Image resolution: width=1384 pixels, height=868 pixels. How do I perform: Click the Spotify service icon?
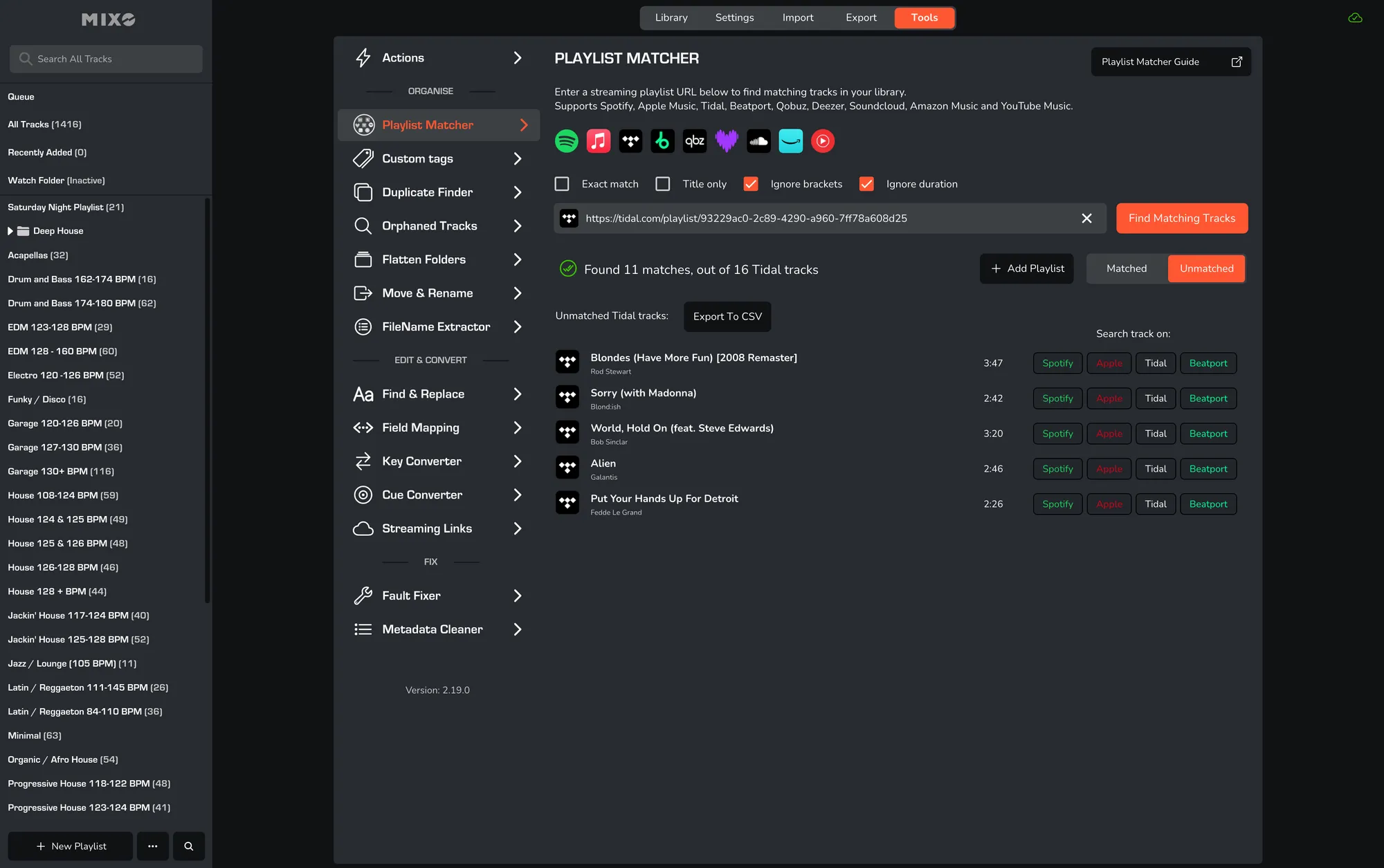[x=567, y=141]
